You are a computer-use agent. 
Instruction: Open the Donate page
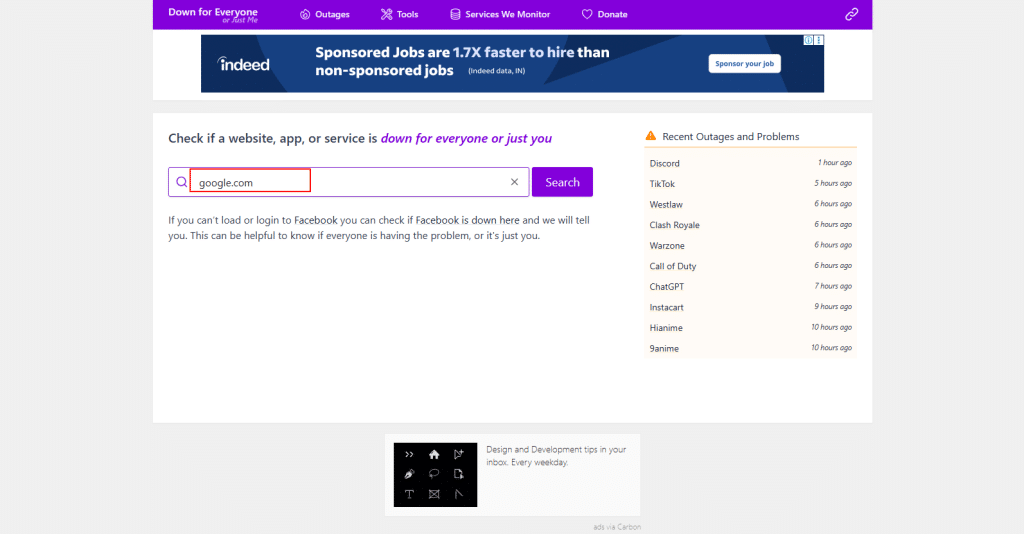pyautogui.click(x=604, y=14)
